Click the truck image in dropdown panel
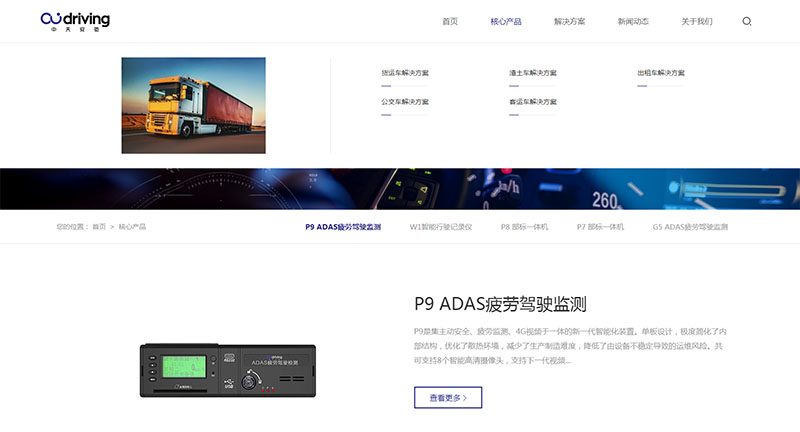This screenshot has height=432, width=800. 193,105
